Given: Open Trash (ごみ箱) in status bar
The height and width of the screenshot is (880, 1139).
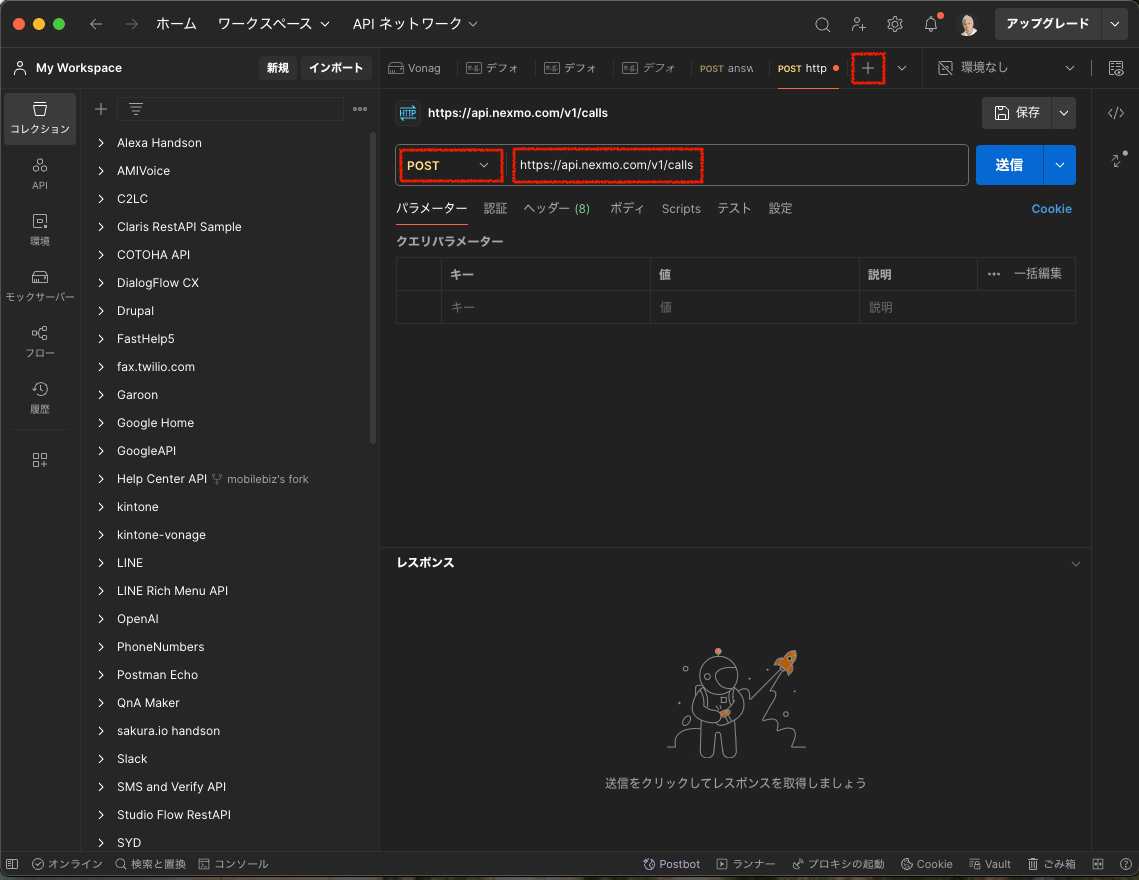Looking at the screenshot, I should (1052, 864).
